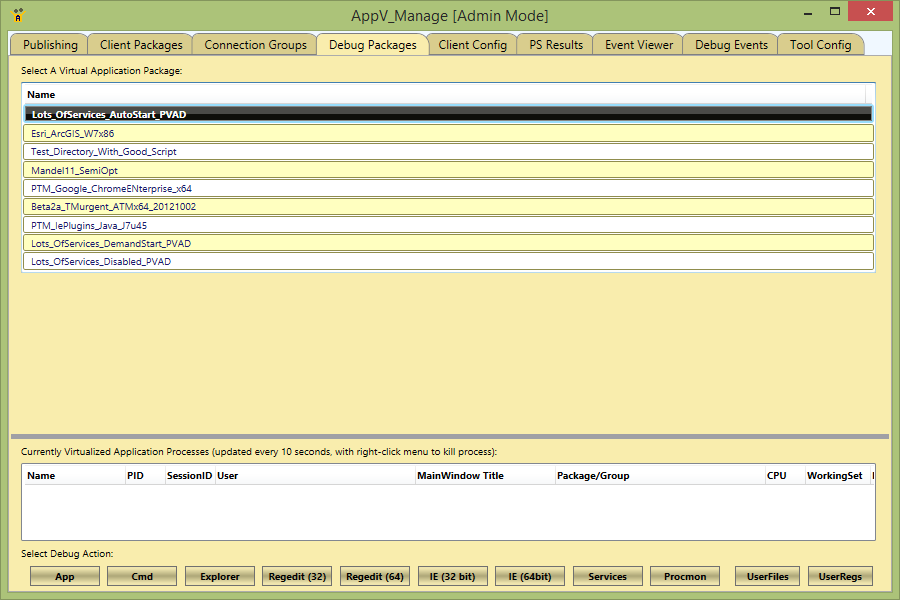The image size is (900, 600).
Task: Open the Event Viewer tab
Action: click(638, 45)
